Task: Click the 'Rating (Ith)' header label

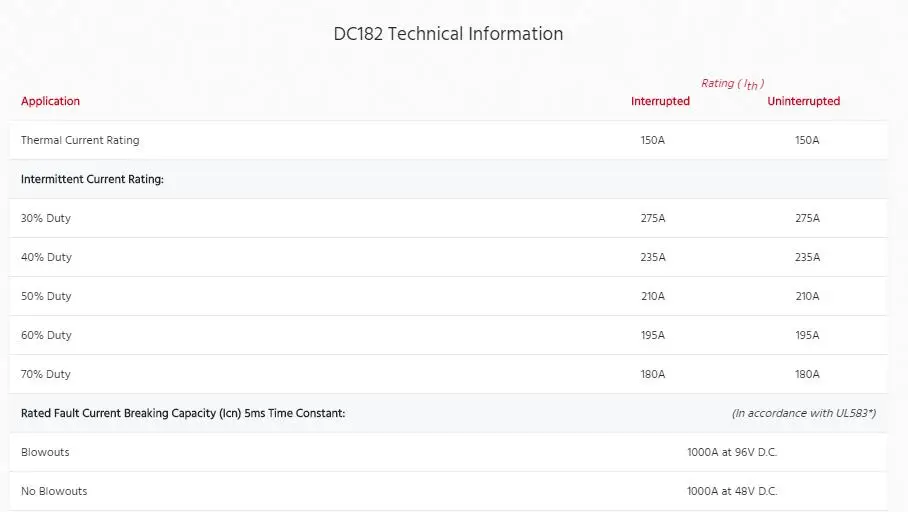Action: 733,84
